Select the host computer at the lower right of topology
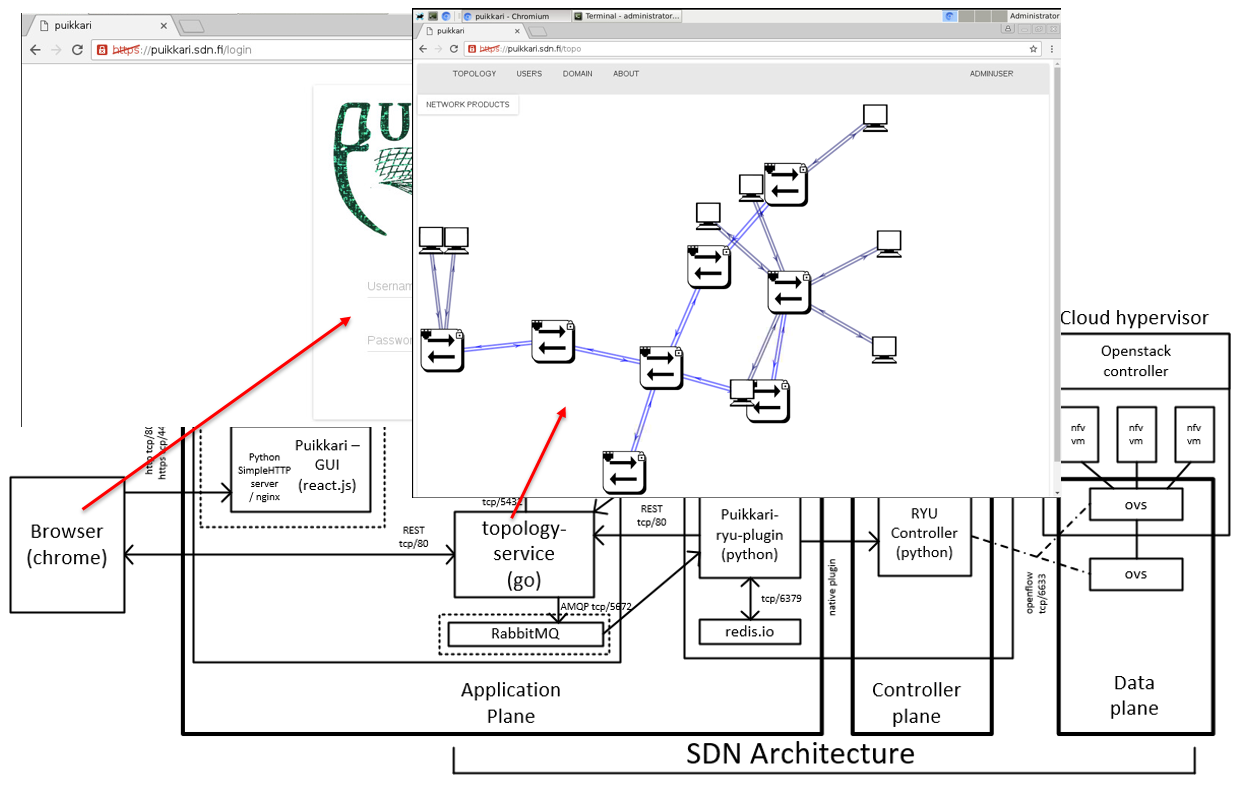 coord(884,348)
